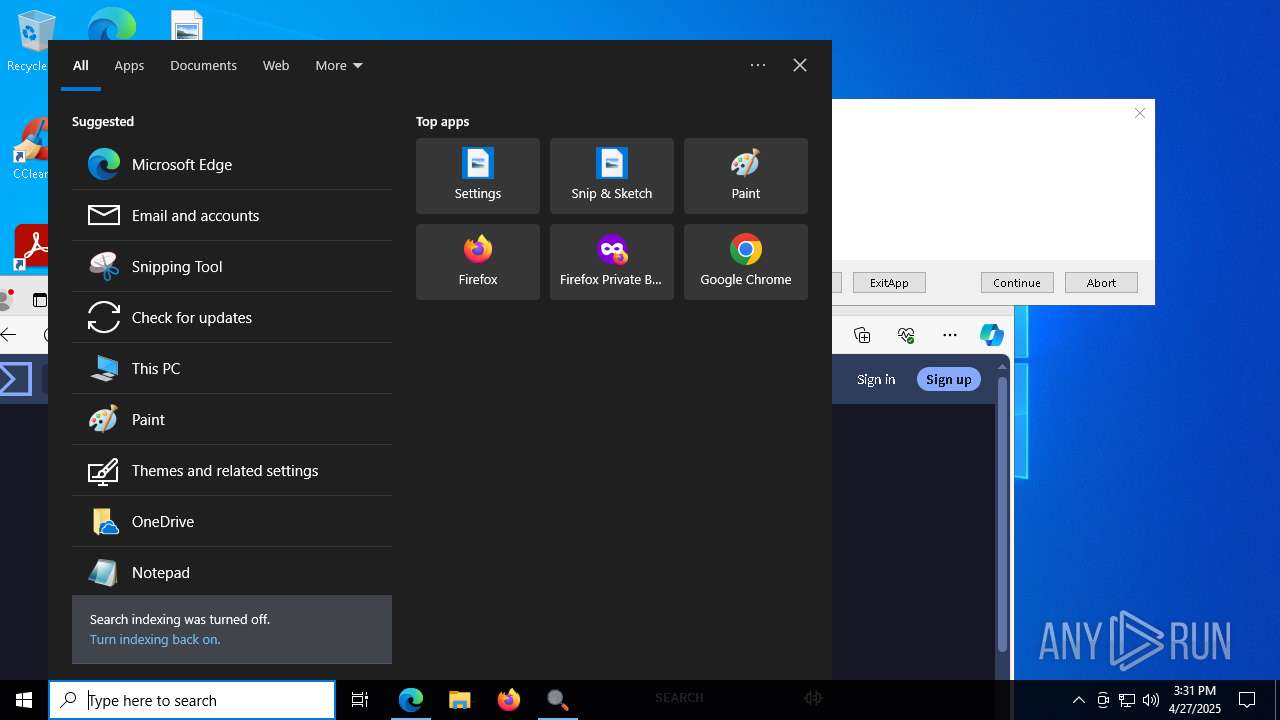The image size is (1280, 720).
Task: Close the white dialog window
Action: 1140,113
